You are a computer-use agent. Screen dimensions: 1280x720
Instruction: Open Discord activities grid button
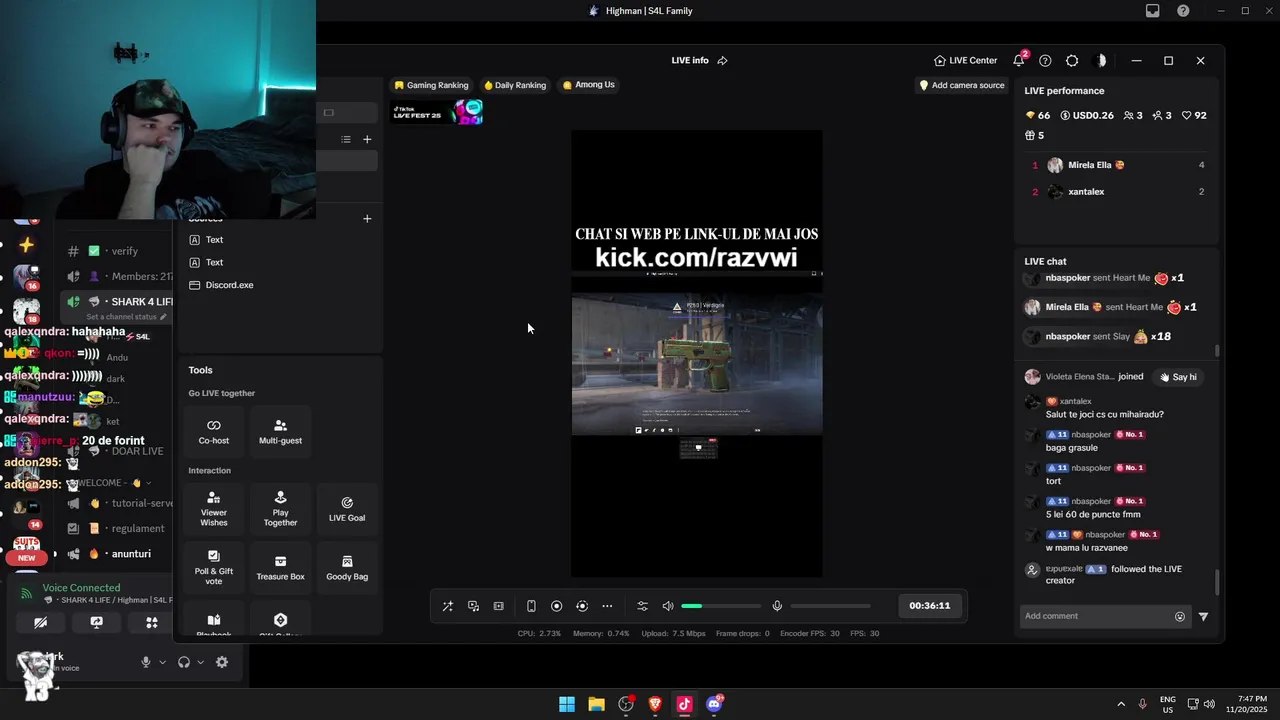click(x=151, y=622)
